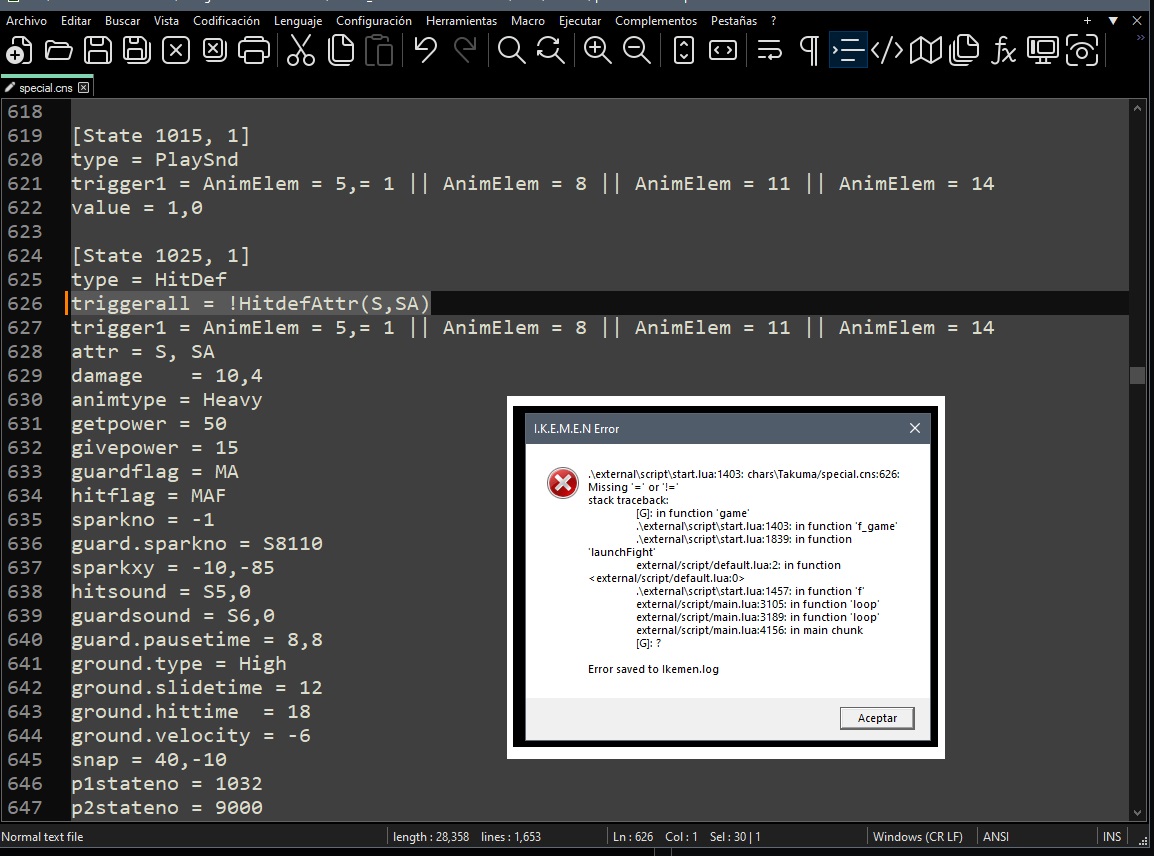Create a new file

(21, 50)
